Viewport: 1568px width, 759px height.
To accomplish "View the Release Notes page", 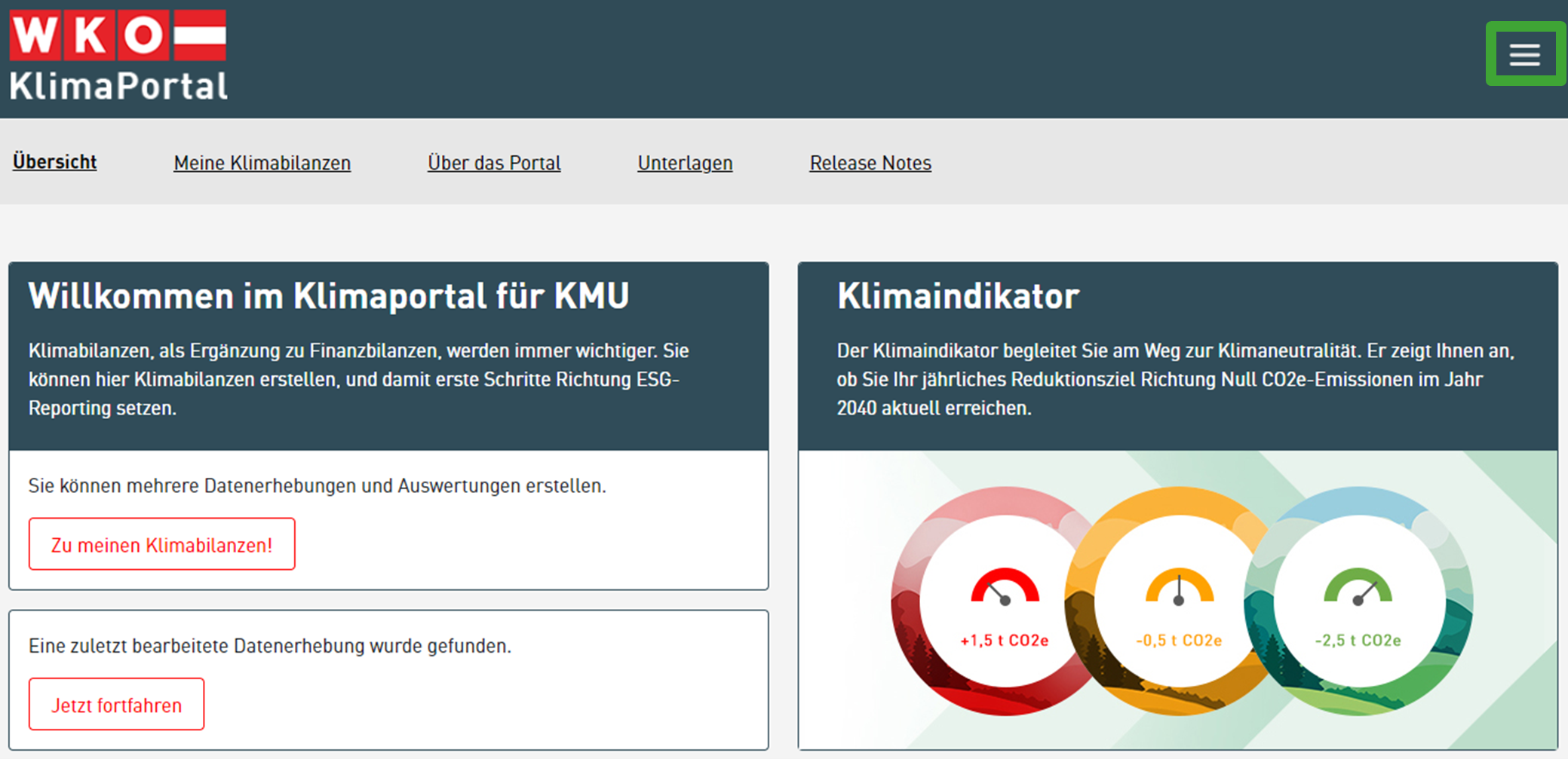I will (870, 163).
